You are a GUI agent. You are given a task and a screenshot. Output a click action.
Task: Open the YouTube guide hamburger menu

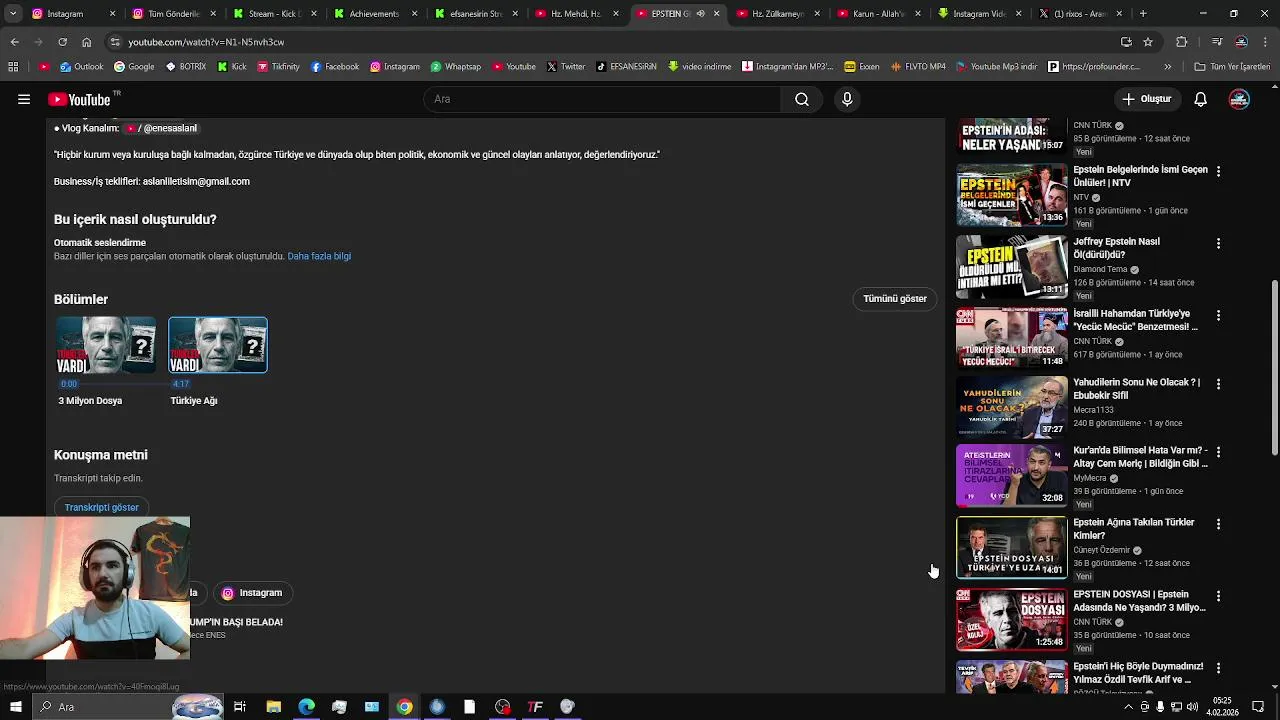23,99
